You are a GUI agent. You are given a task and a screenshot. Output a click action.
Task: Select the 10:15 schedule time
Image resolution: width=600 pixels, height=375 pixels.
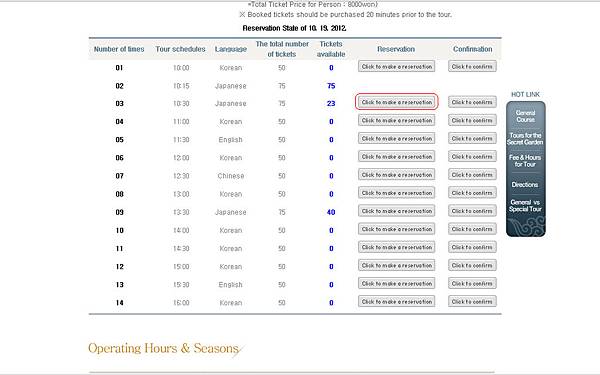(x=181, y=86)
